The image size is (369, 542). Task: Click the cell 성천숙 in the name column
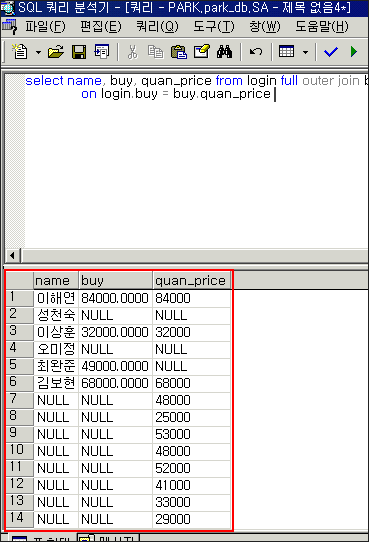(x=56, y=315)
